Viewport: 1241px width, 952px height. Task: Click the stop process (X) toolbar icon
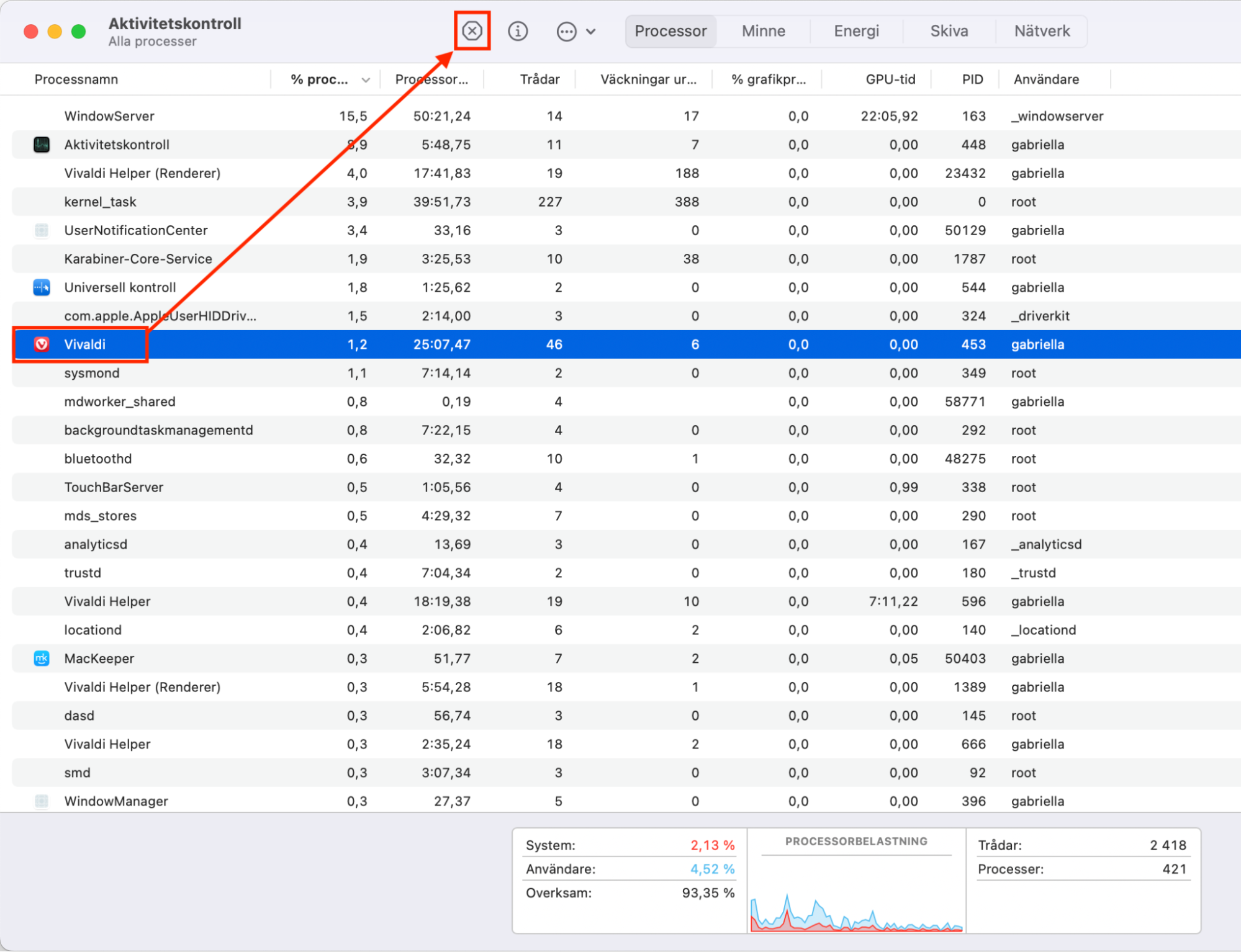click(x=472, y=31)
